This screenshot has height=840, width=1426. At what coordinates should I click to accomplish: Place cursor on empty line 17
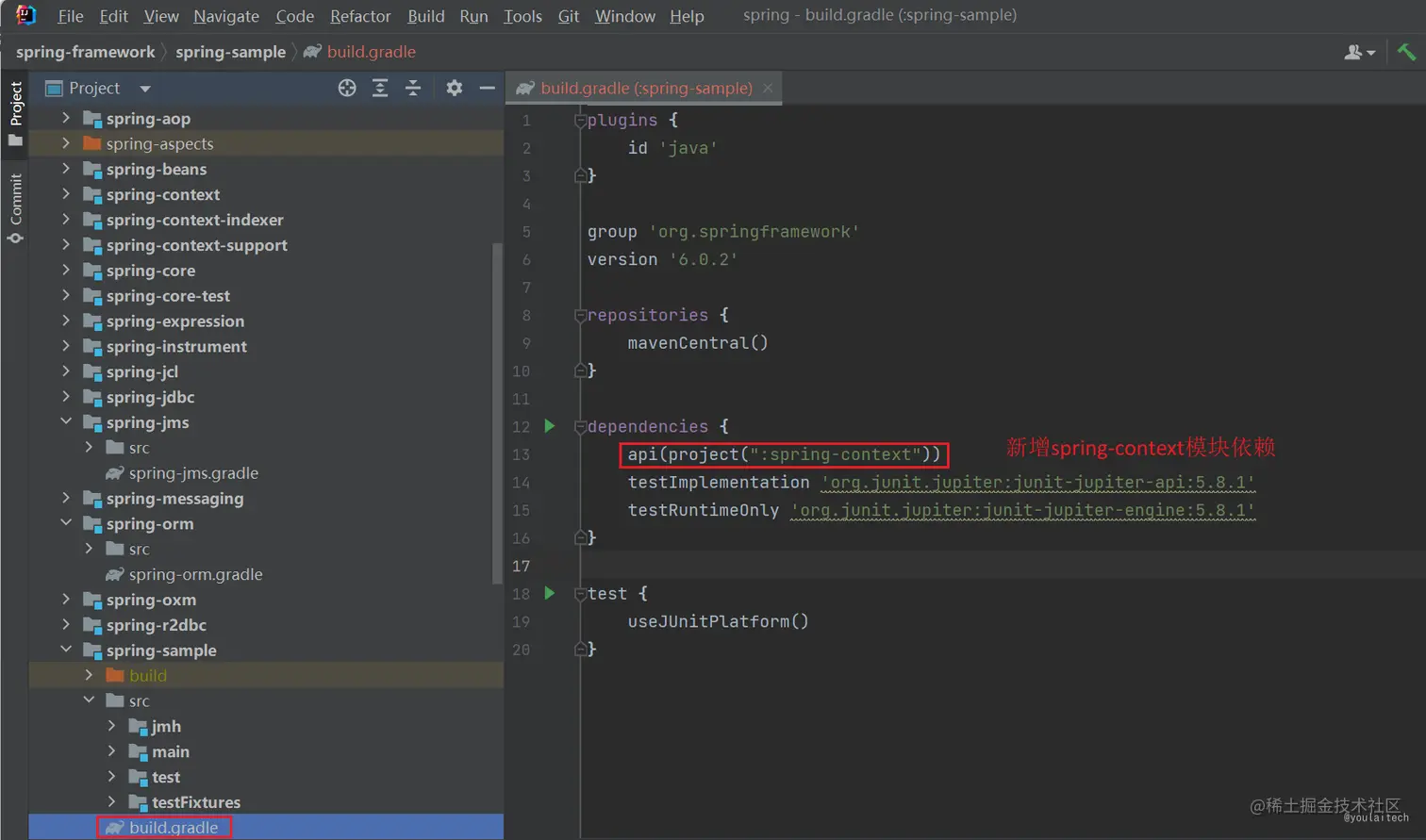(x=1003, y=566)
